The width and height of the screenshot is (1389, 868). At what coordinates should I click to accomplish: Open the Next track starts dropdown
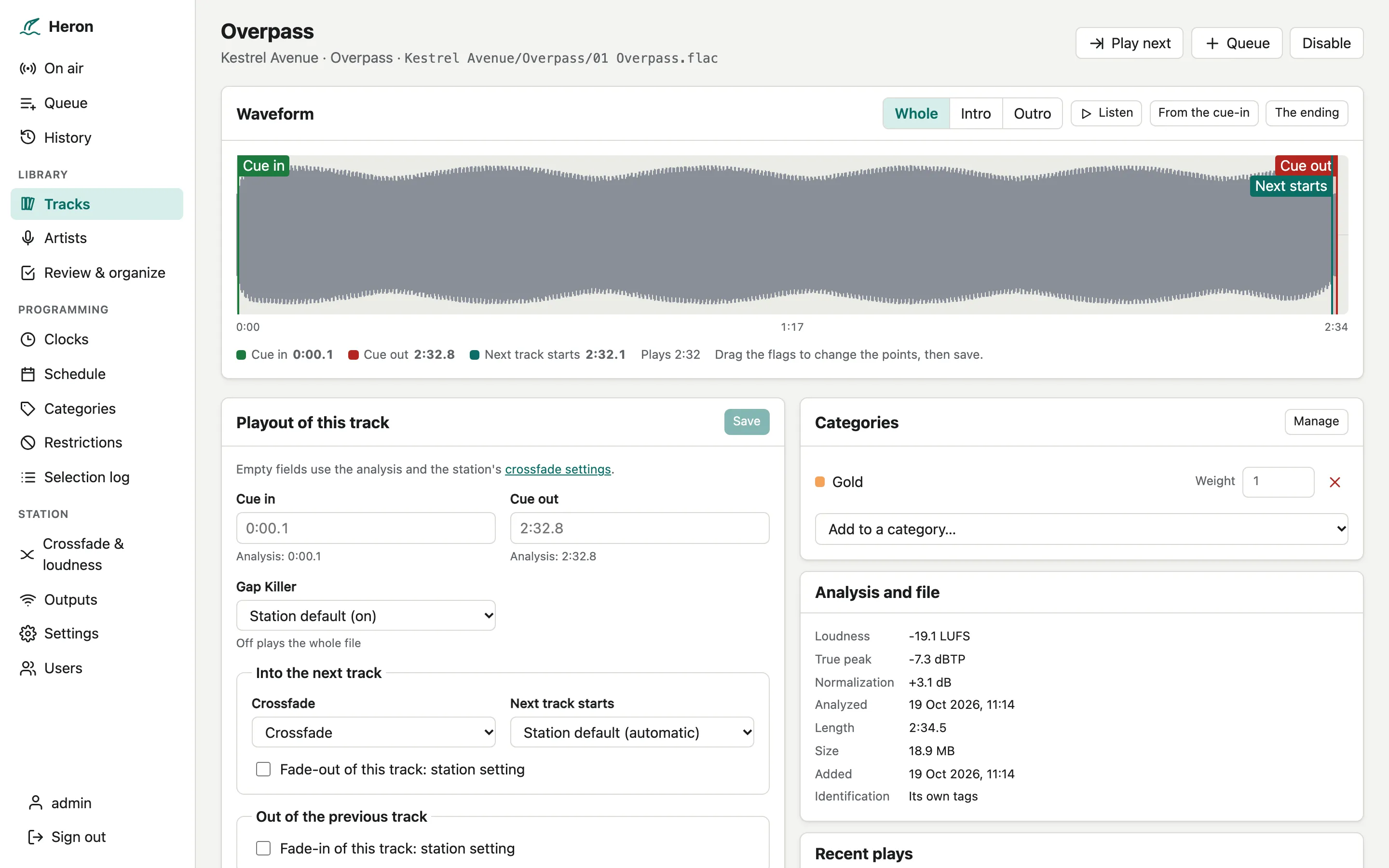(632, 732)
